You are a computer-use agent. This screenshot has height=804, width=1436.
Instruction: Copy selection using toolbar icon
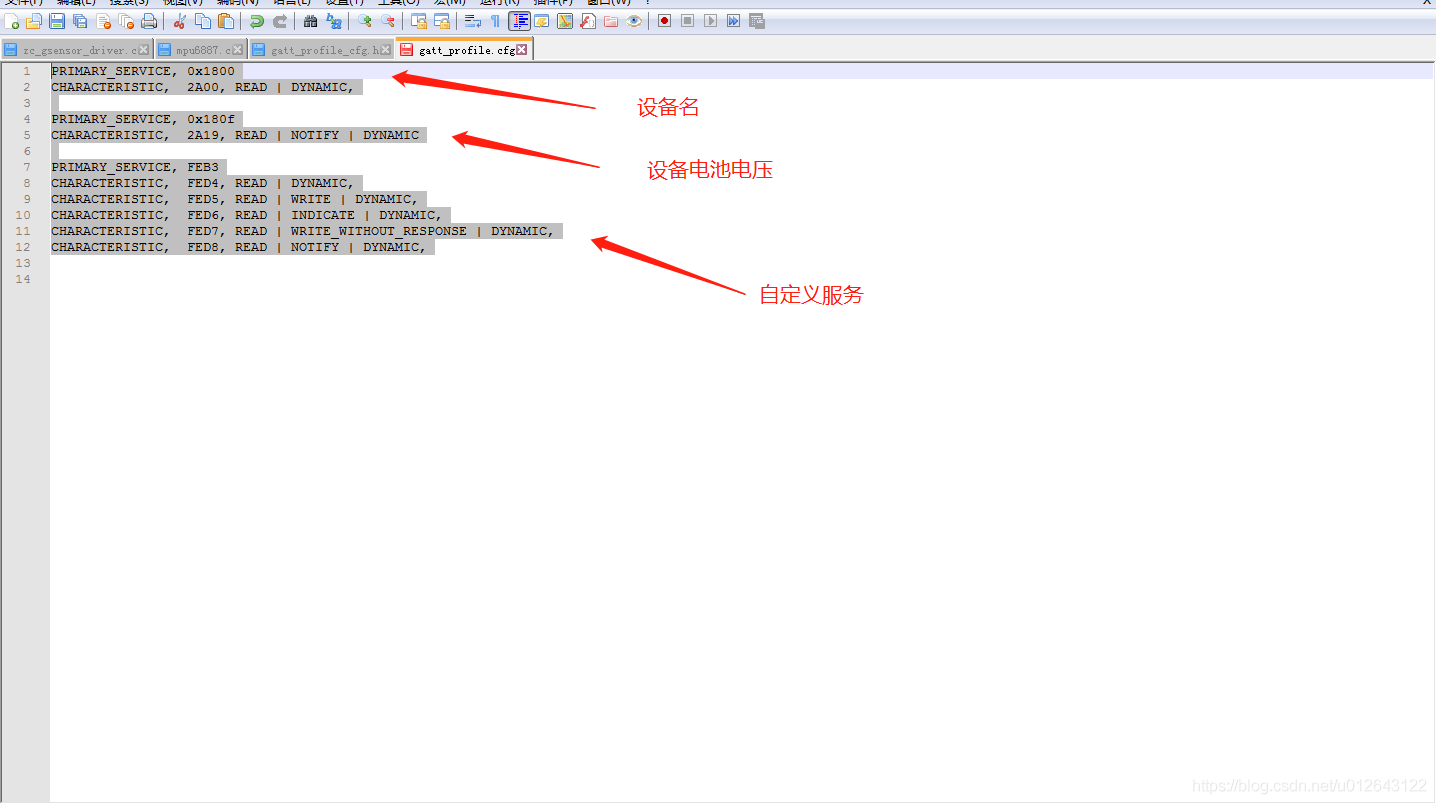(x=203, y=21)
